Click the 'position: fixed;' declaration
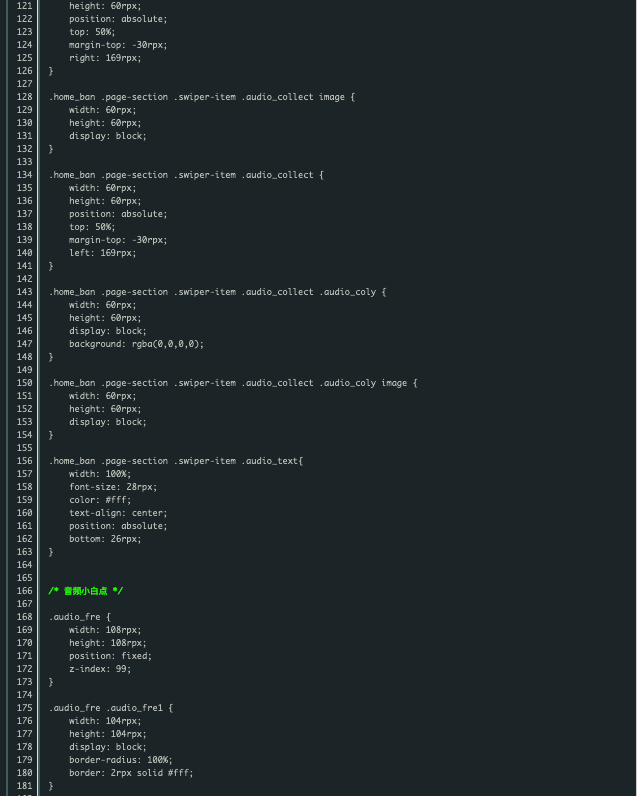The image size is (637, 796). (110, 656)
